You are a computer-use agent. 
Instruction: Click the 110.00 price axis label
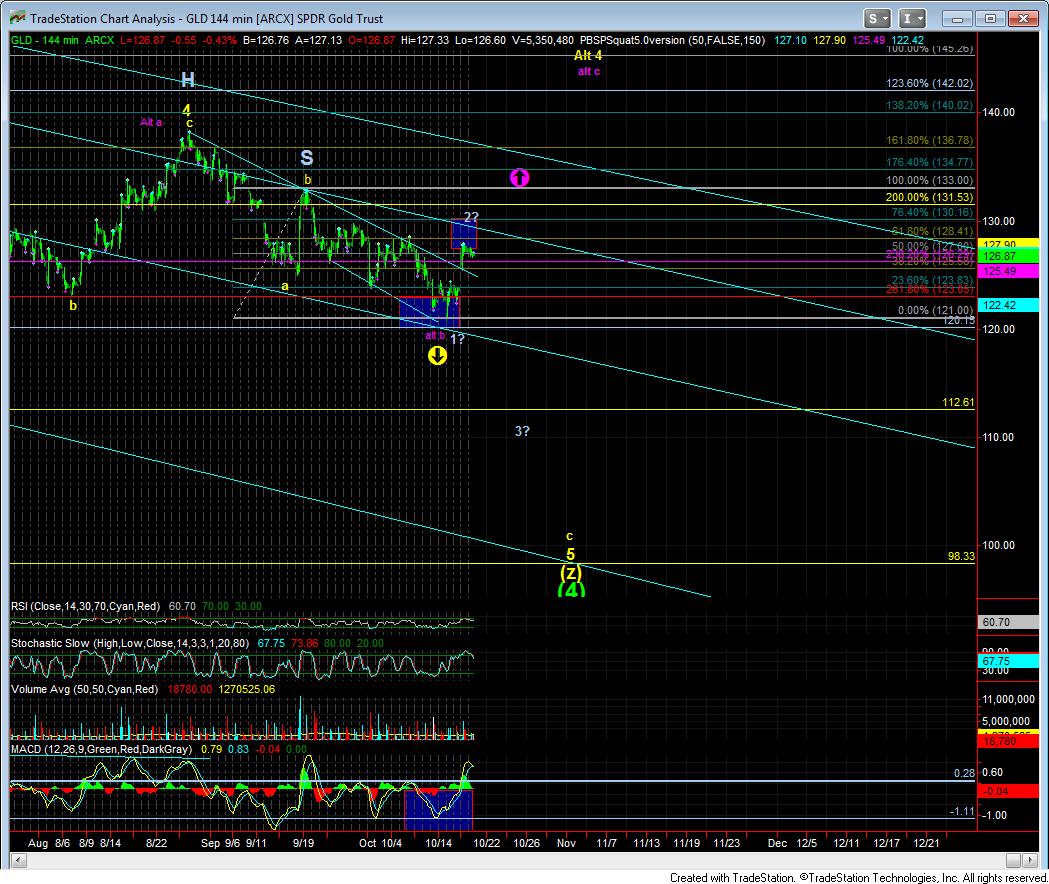point(997,437)
